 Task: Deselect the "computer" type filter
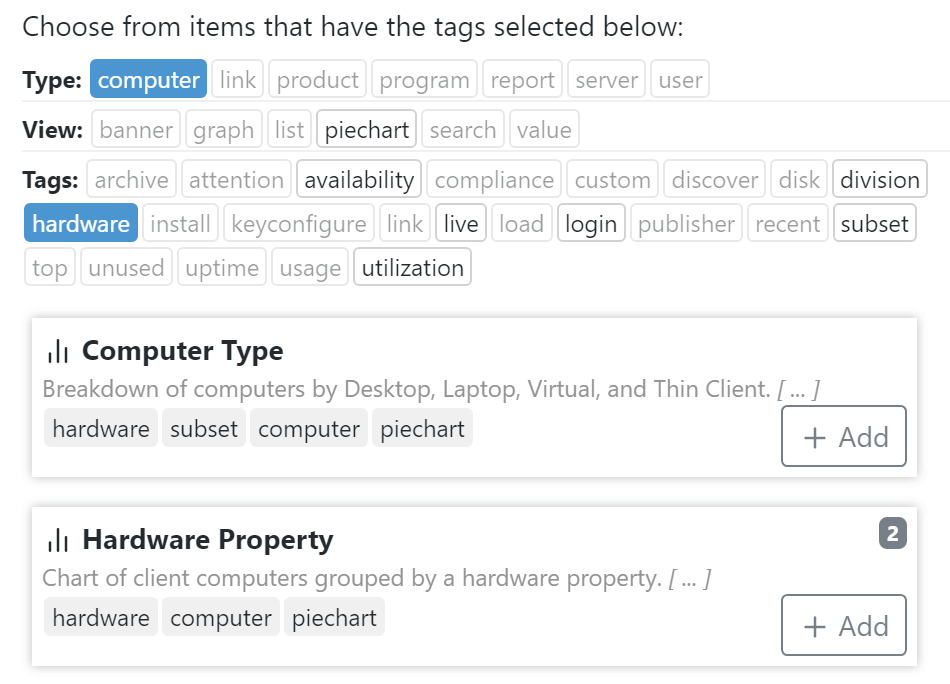point(148,78)
